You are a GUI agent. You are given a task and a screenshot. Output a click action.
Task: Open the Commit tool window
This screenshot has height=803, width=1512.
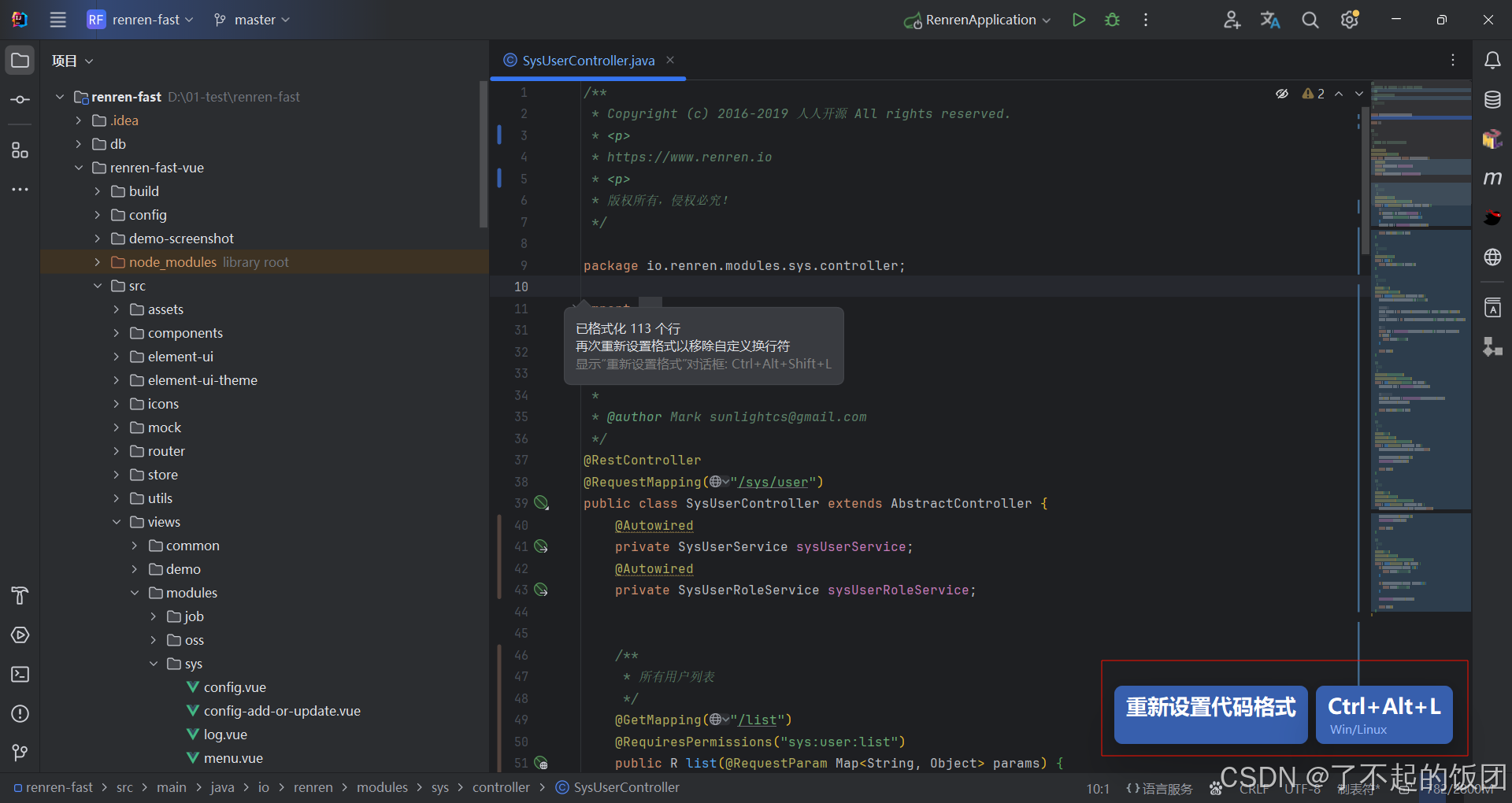coord(20,100)
